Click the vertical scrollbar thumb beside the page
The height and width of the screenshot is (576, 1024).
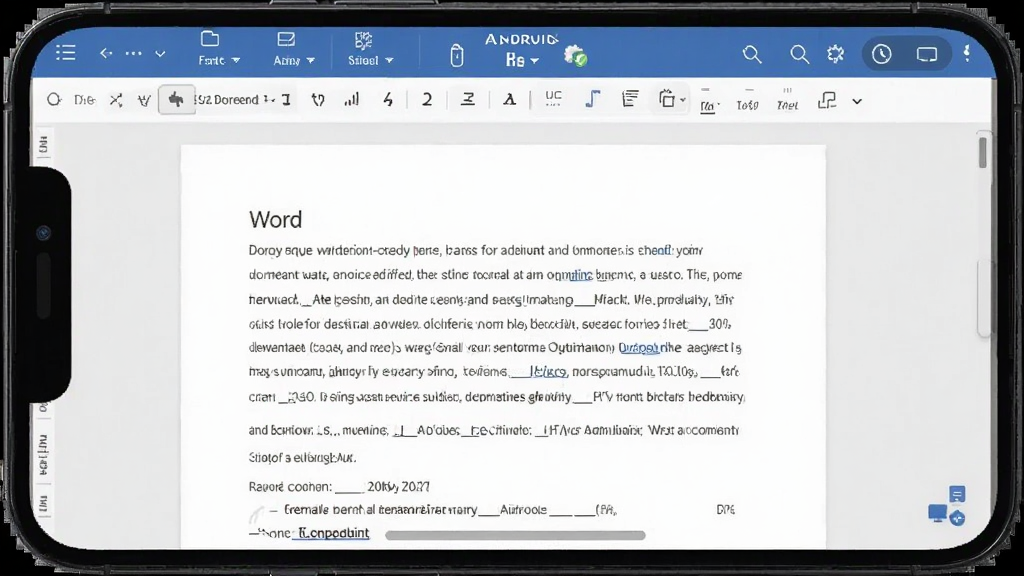pyautogui.click(x=983, y=152)
